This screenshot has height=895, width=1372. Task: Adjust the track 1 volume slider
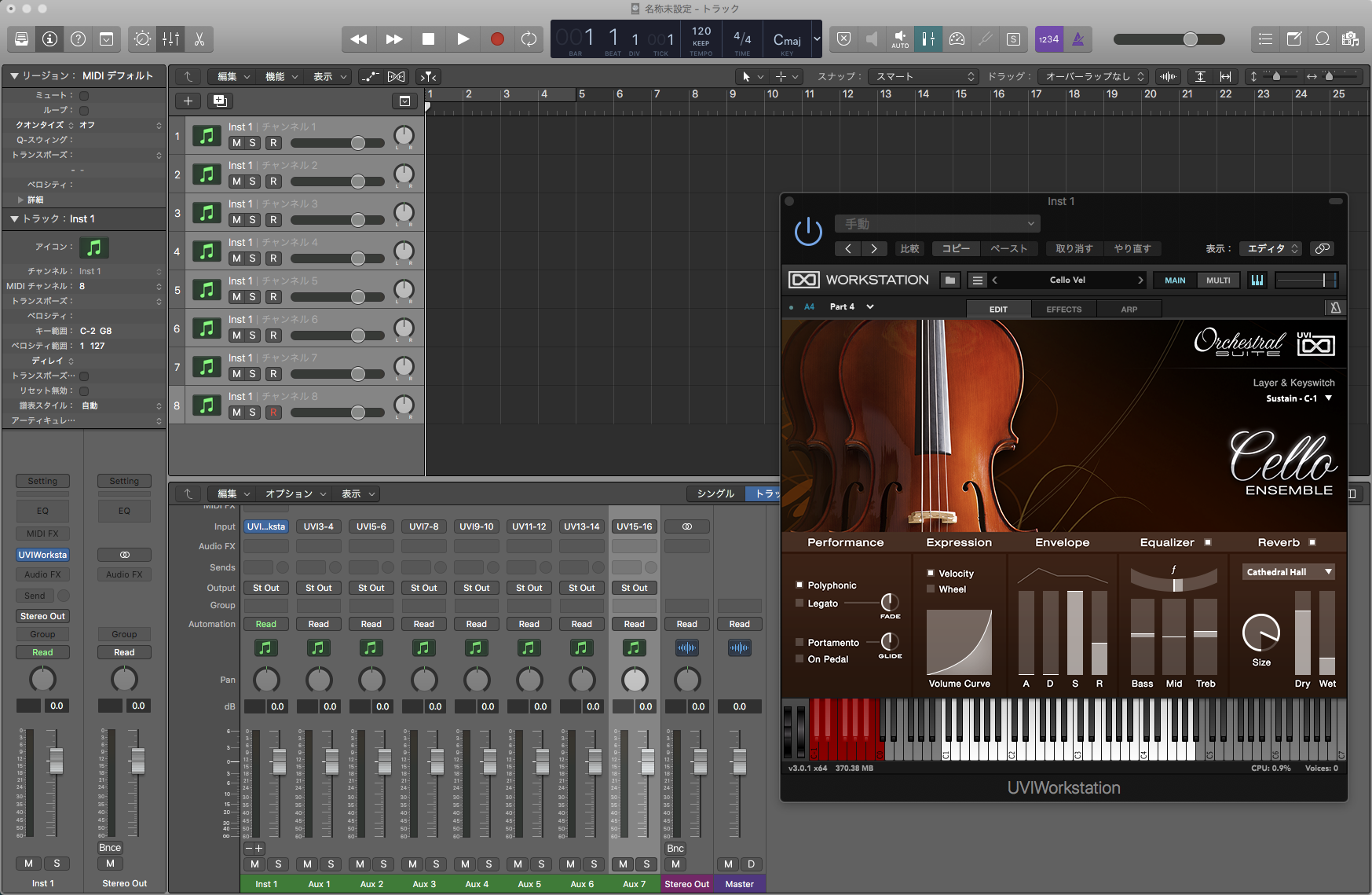(338, 143)
